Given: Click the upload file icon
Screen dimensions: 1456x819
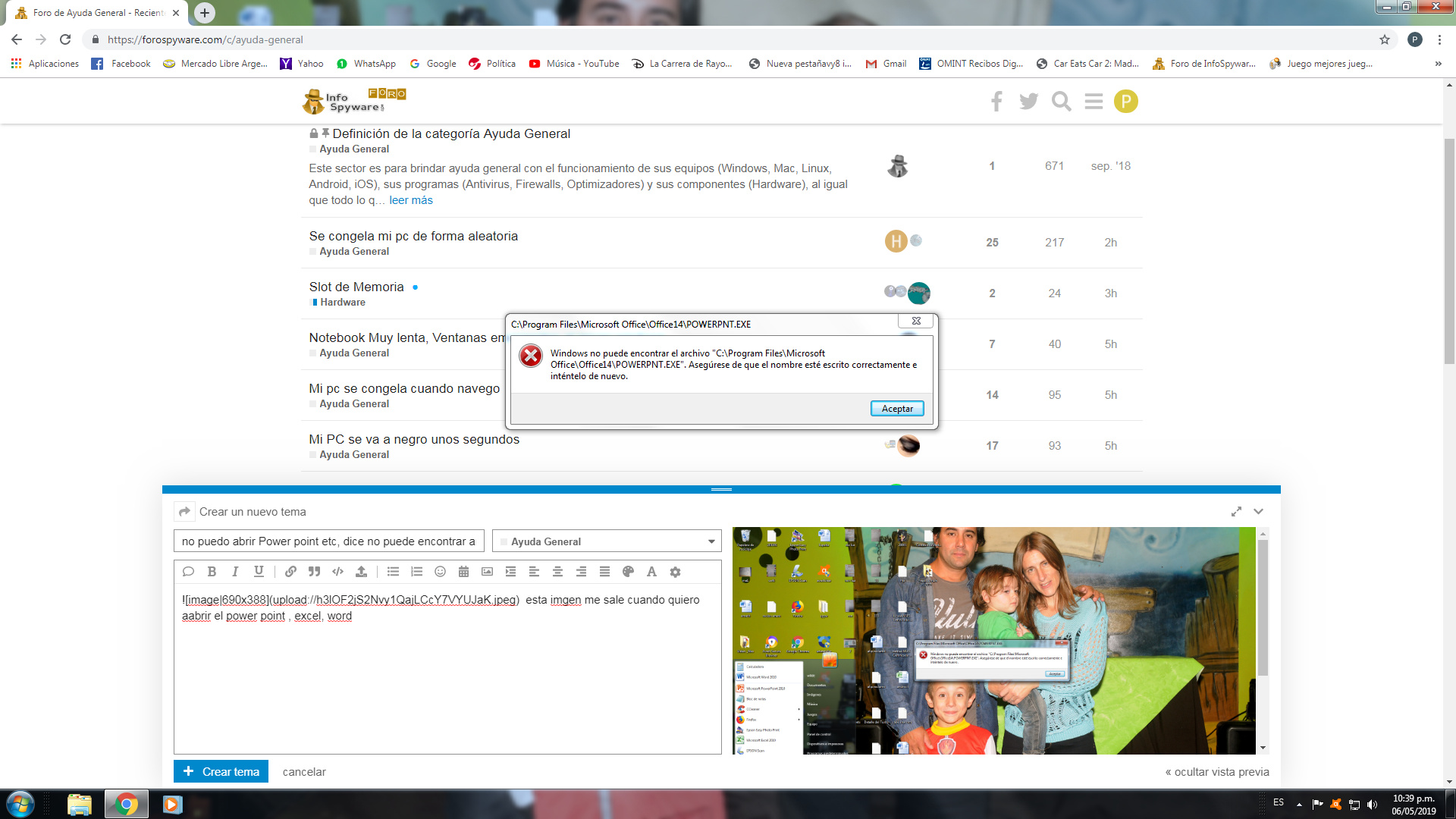Looking at the screenshot, I should (x=361, y=572).
